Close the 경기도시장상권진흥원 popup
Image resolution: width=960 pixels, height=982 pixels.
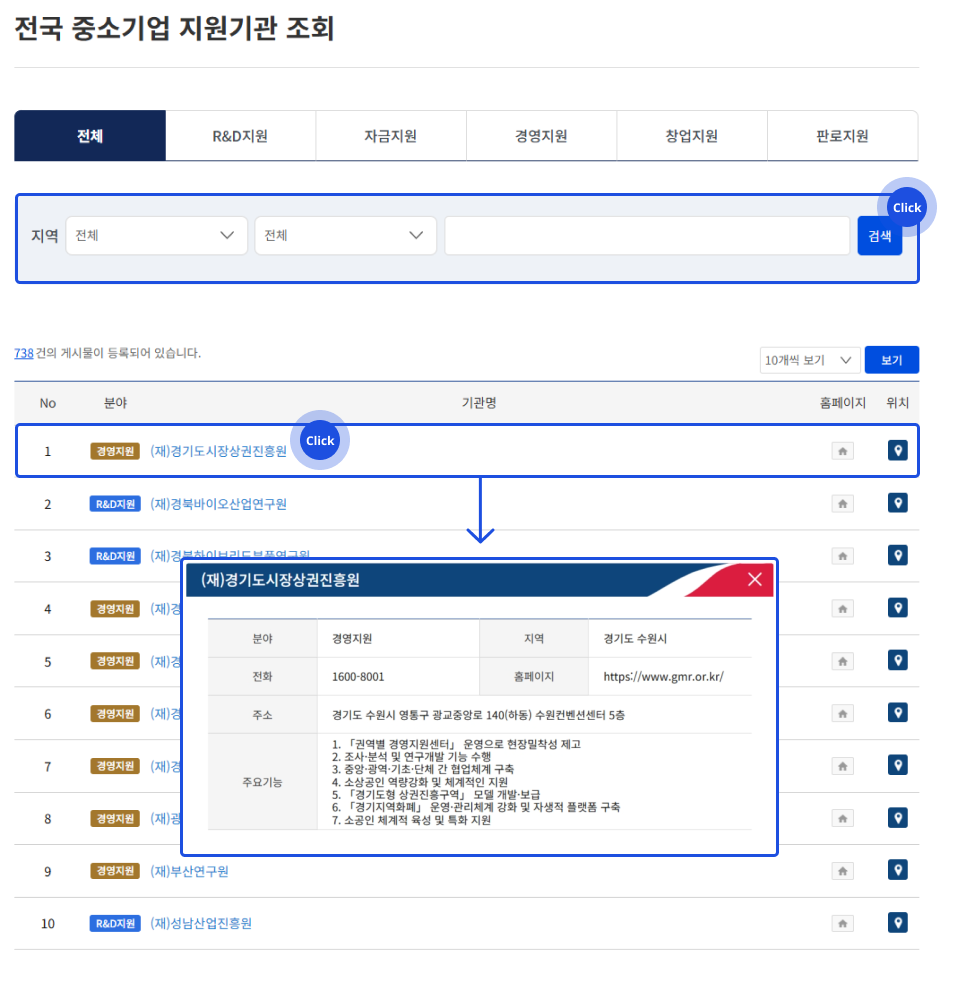[x=755, y=579]
